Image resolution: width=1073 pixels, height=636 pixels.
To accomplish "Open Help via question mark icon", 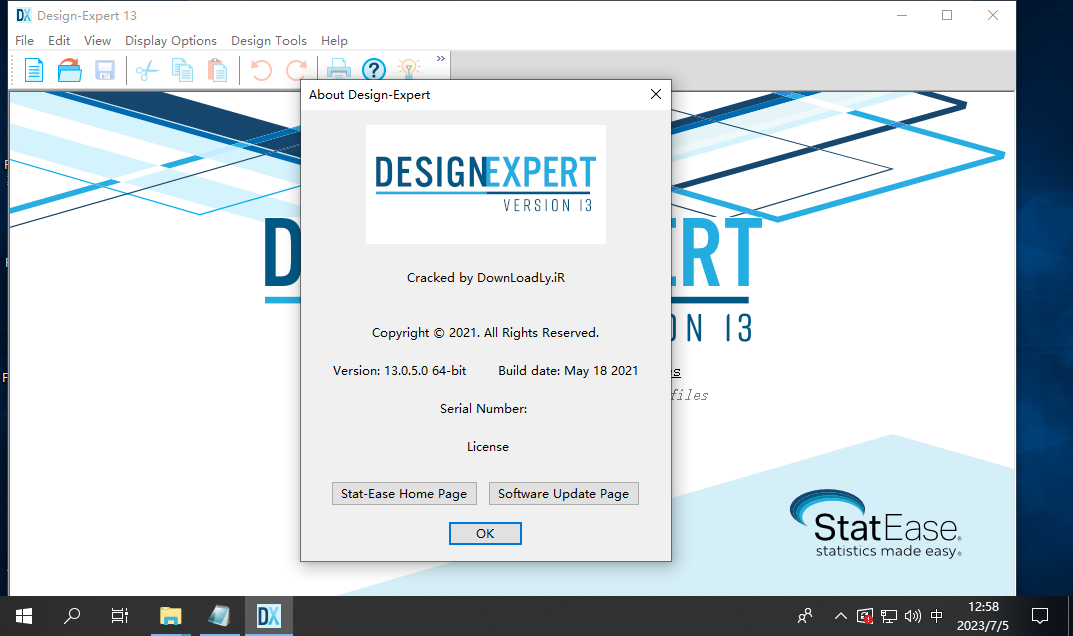I will (374, 70).
